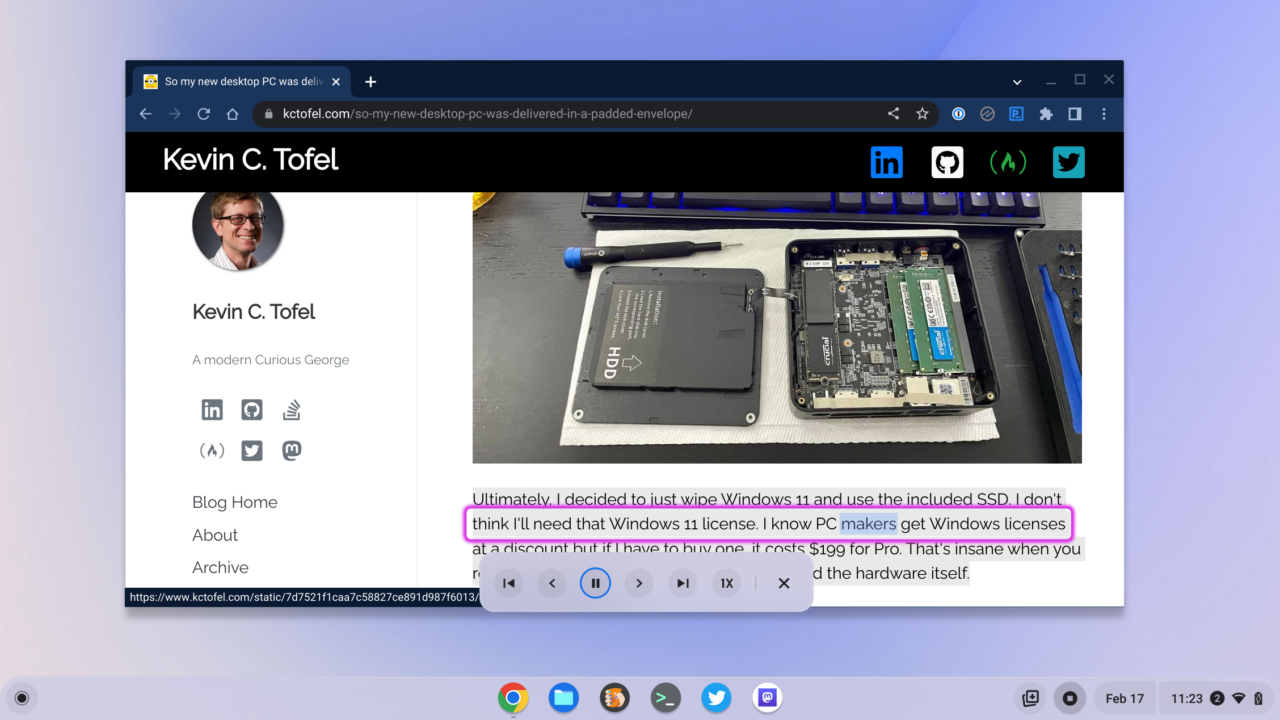This screenshot has height=720, width=1280.
Task: Reload the current page
Action: [x=204, y=114]
